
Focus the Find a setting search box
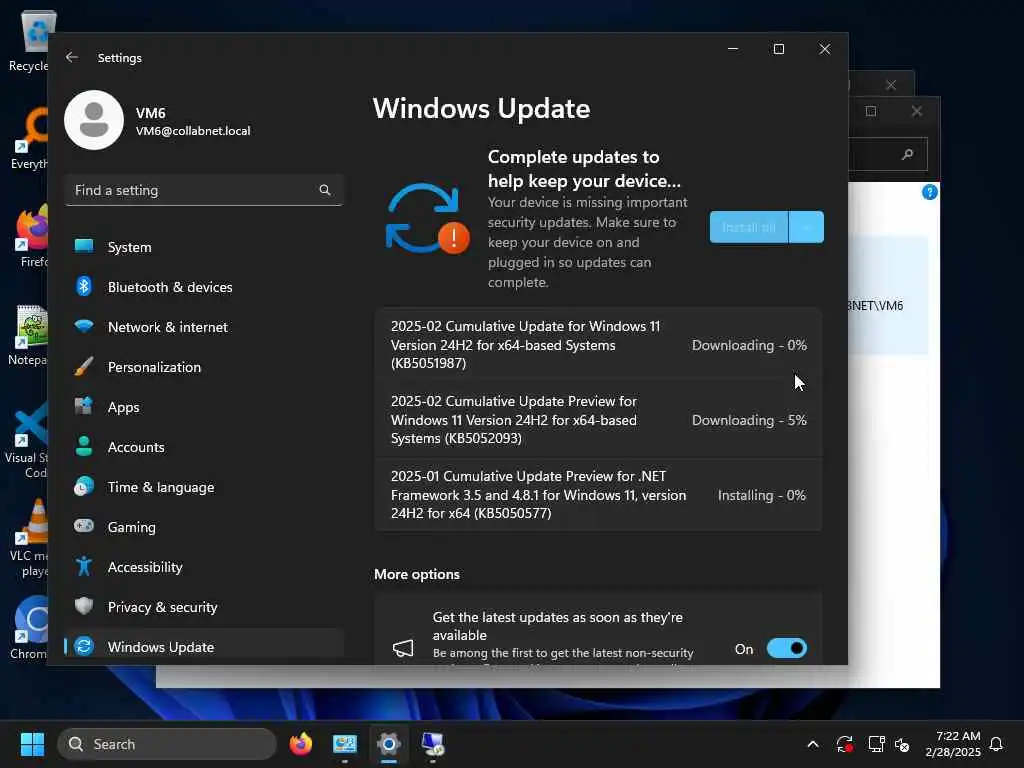(x=204, y=190)
